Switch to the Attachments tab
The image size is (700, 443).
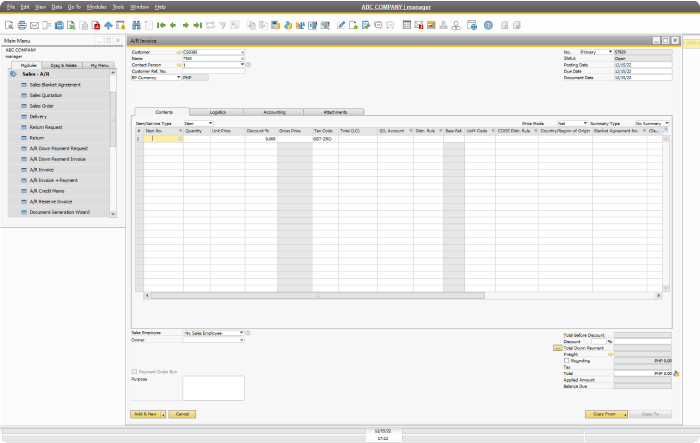pyautogui.click(x=335, y=112)
